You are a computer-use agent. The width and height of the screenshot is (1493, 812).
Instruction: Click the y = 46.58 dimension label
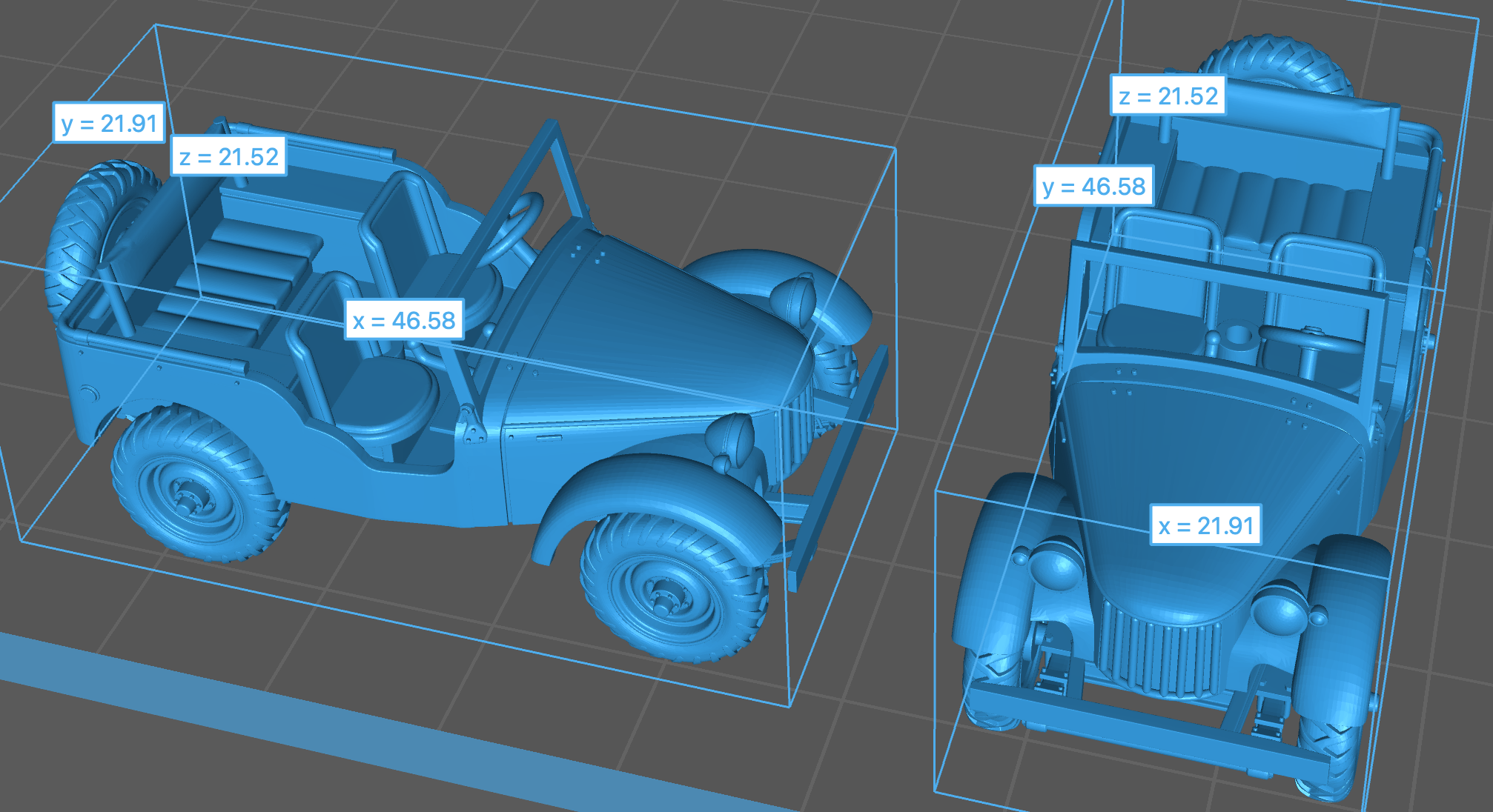(x=1093, y=186)
